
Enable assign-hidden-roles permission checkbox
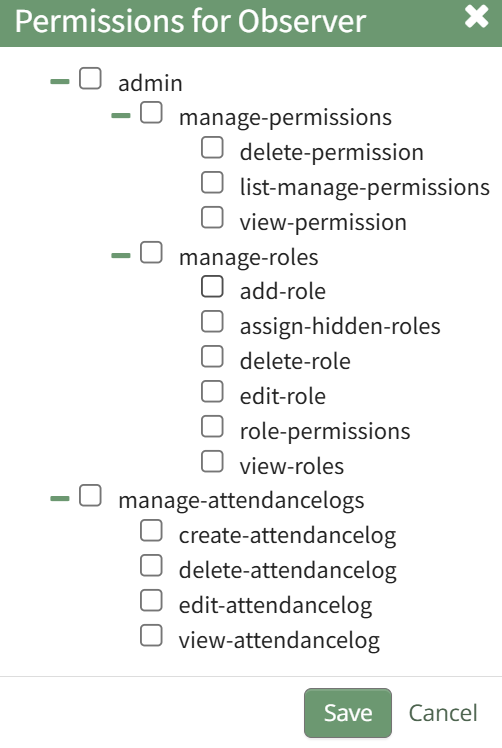(212, 322)
